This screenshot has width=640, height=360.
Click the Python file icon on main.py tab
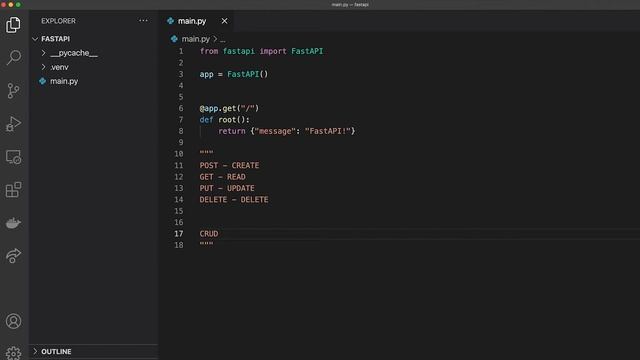click(x=171, y=21)
